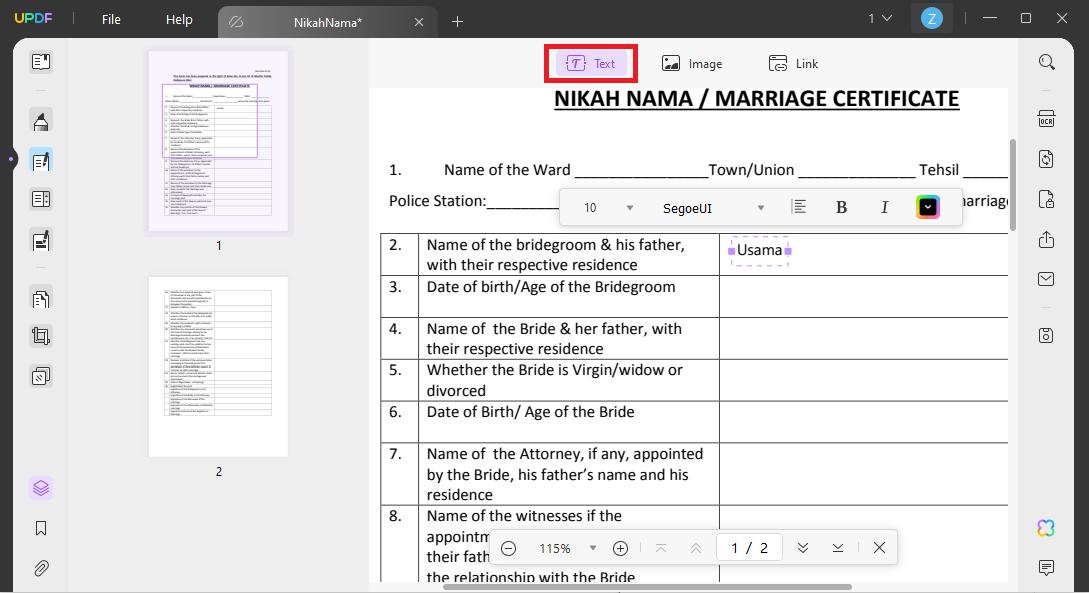Open the SegoeUI font family dropdown

(715, 206)
